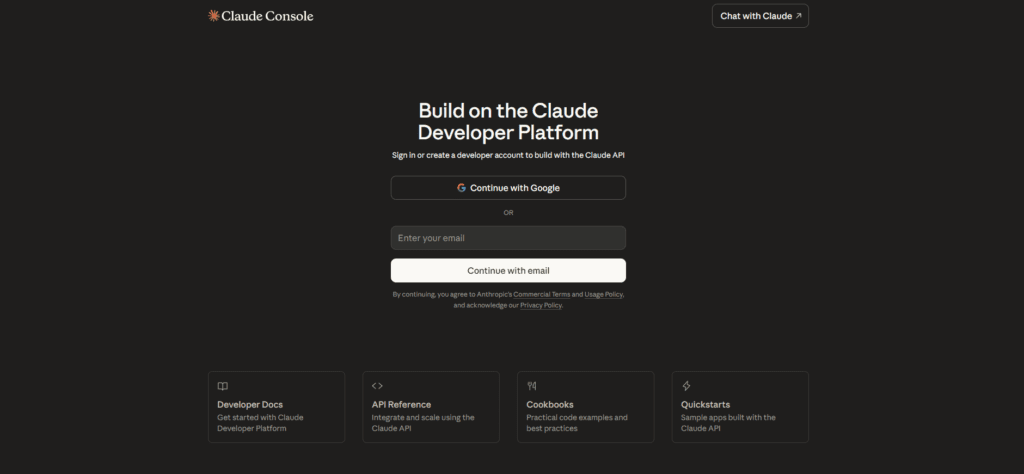Screen dimensions: 1024x474
Task: Click 'Sample apps built with the Claude API' text
Action: click(x=728, y=423)
